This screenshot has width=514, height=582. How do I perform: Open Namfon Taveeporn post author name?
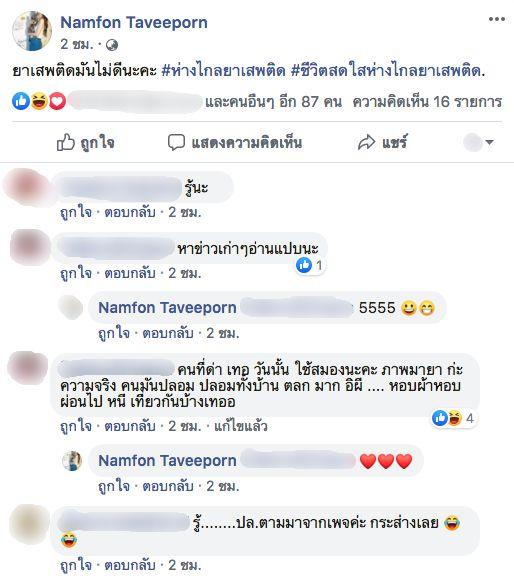pos(134,23)
